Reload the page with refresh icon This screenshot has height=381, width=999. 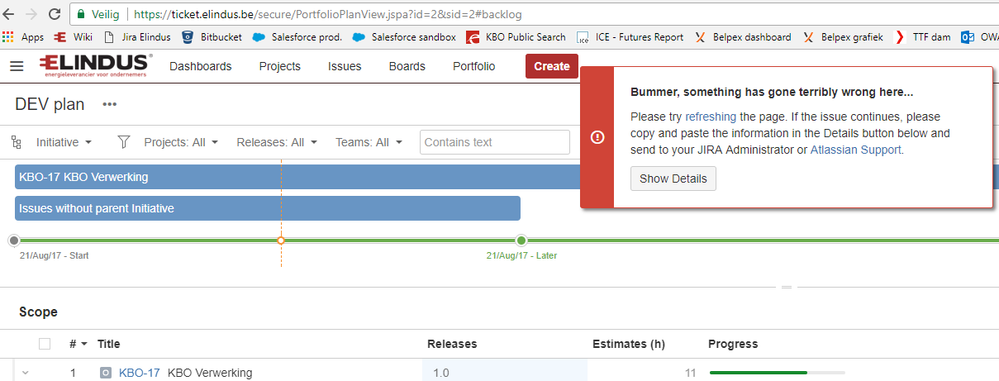(54, 13)
